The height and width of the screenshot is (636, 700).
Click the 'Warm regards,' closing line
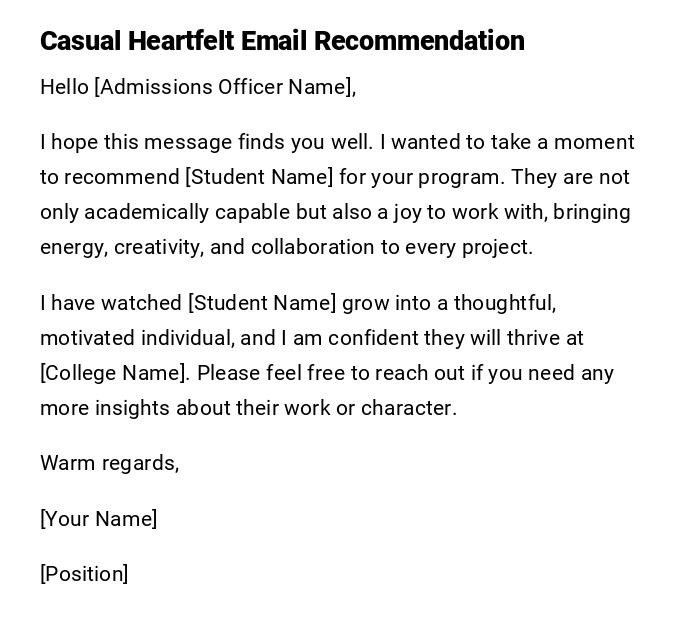pos(109,463)
